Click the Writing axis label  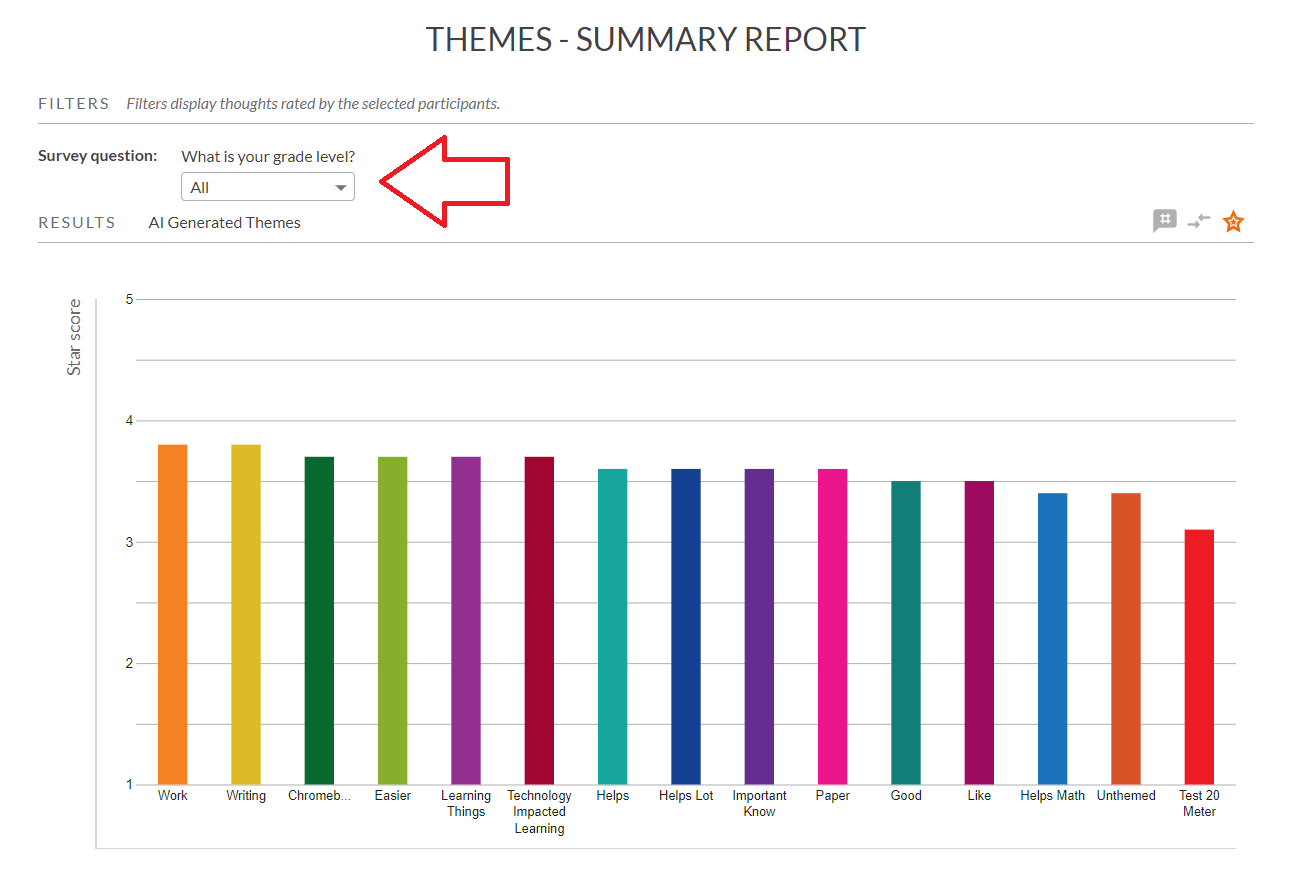pyautogui.click(x=246, y=796)
